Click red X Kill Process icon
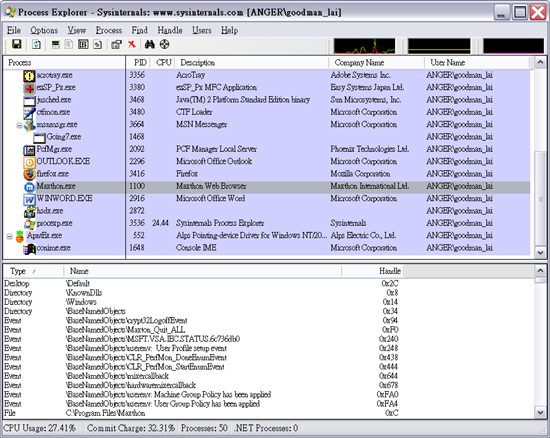Image resolution: width=550 pixels, height=438 pixels. click(x=132, y=44)
